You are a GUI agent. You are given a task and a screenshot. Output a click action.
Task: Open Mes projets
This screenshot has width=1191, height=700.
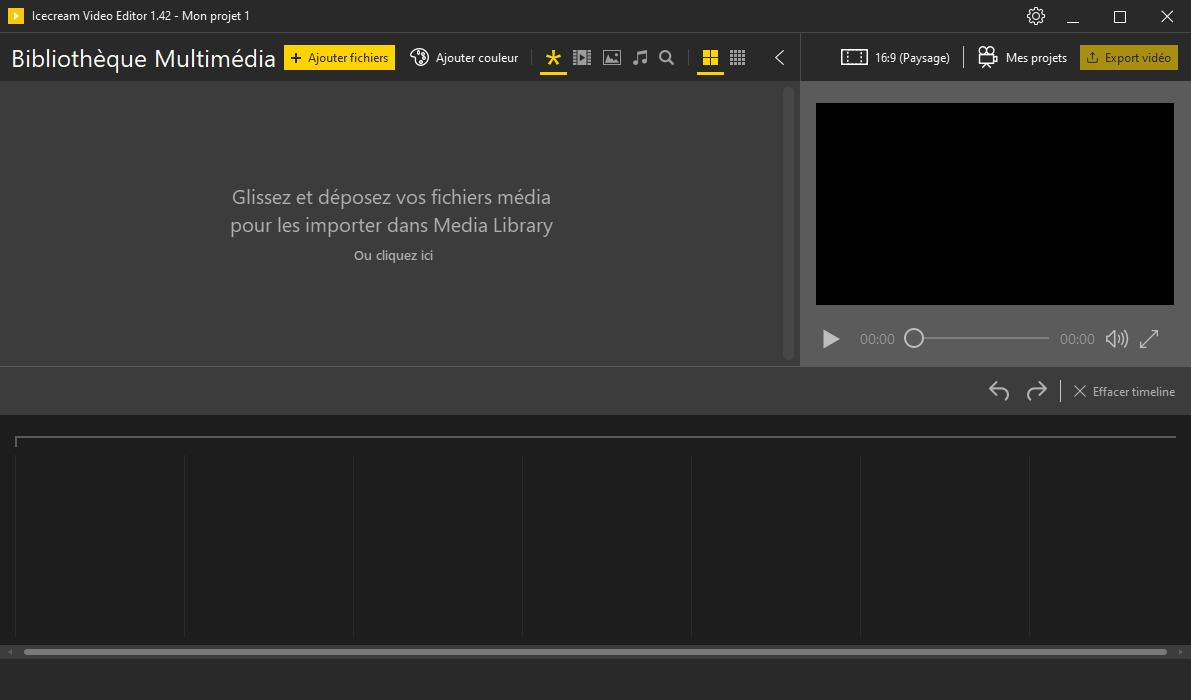pos(1022,58)
